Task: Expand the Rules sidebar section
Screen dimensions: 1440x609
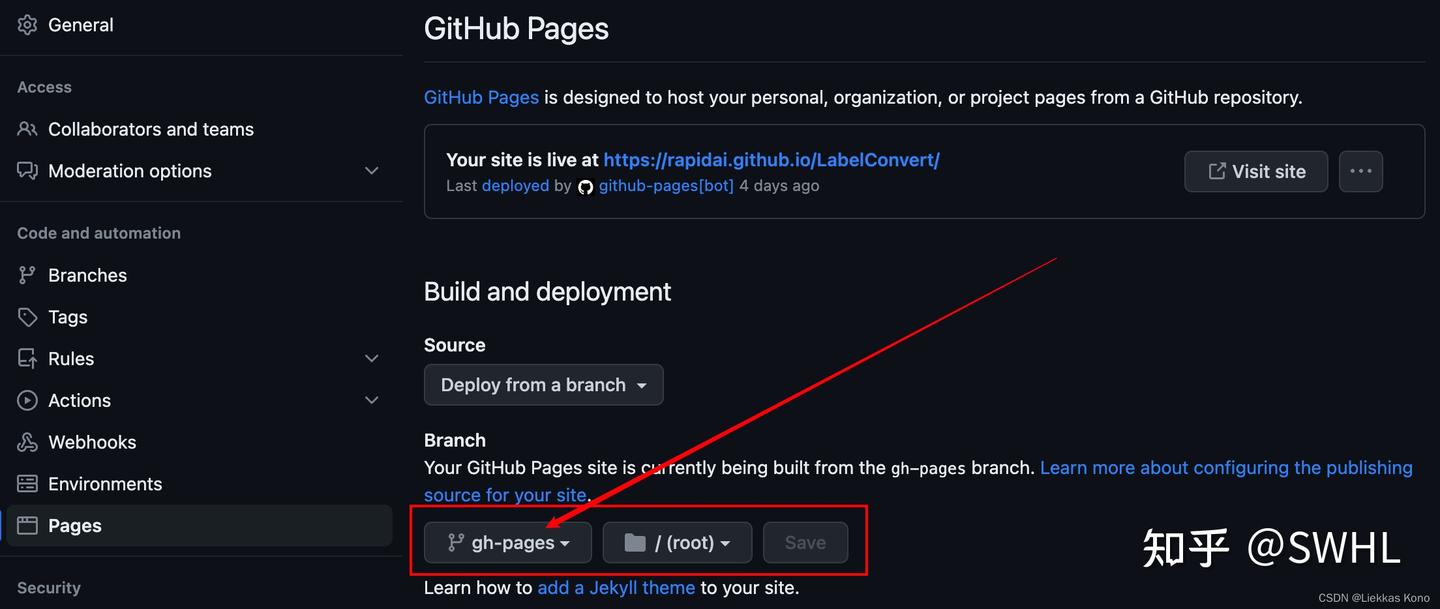Action: [x=371, y=358]
